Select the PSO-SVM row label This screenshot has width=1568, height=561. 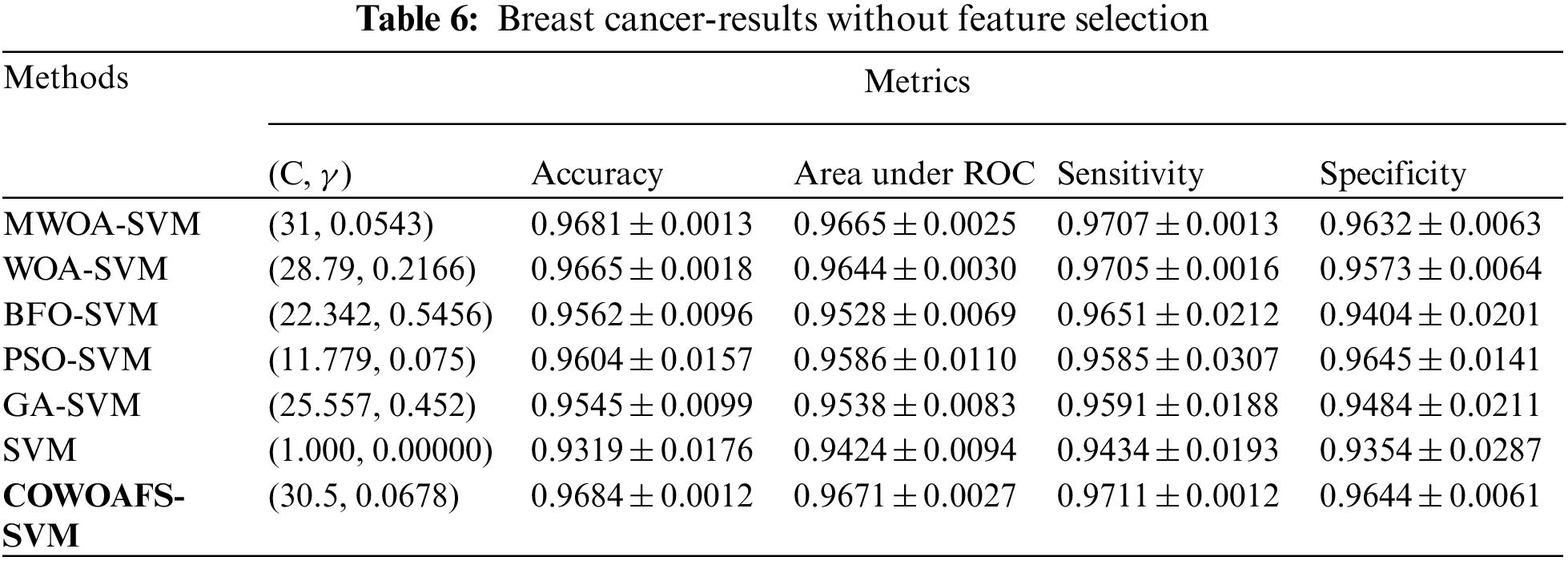click(x=78, y=360)
